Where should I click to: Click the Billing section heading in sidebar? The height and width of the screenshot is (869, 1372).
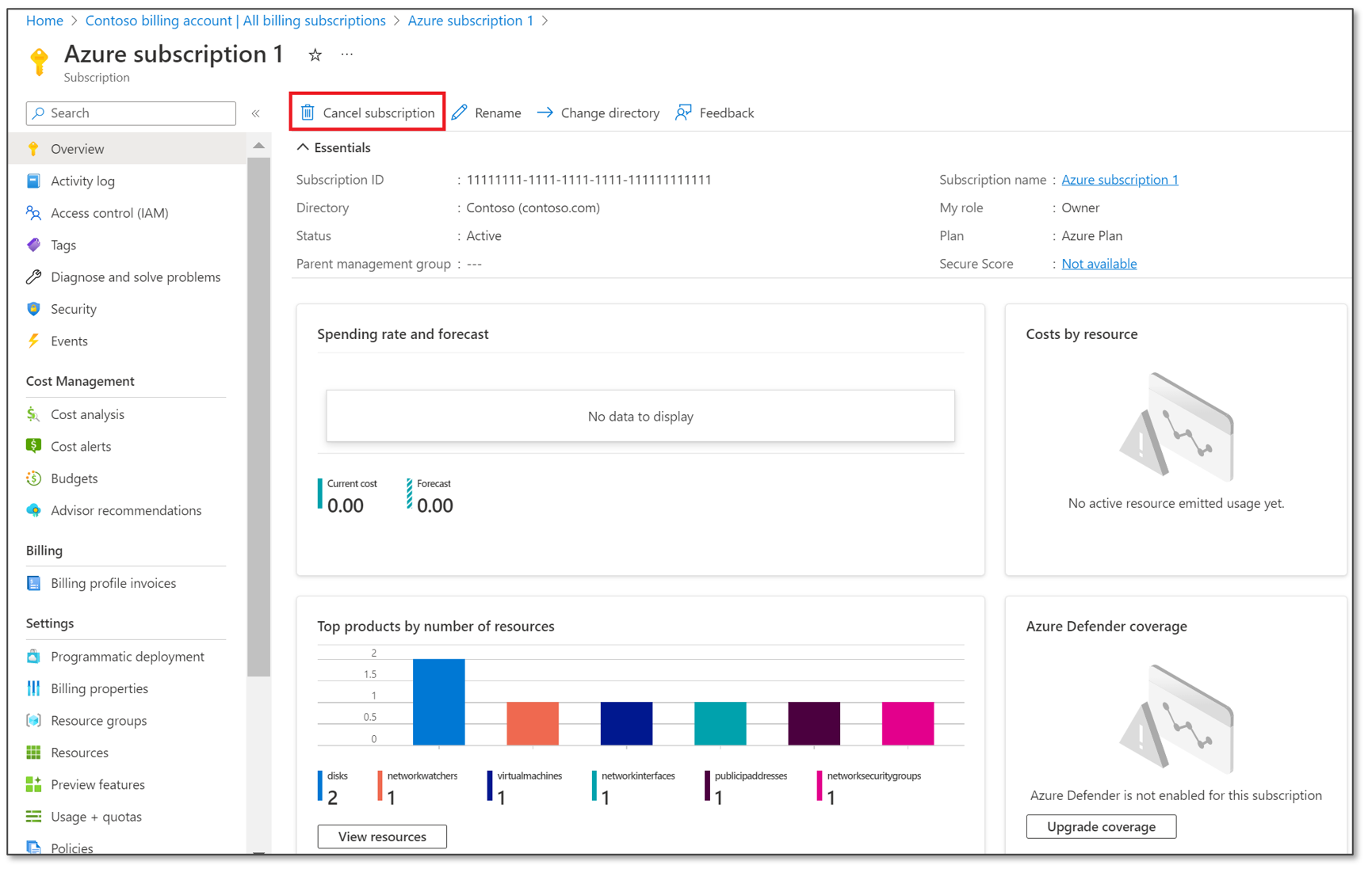pyautogui.click(x=44, y=551)
